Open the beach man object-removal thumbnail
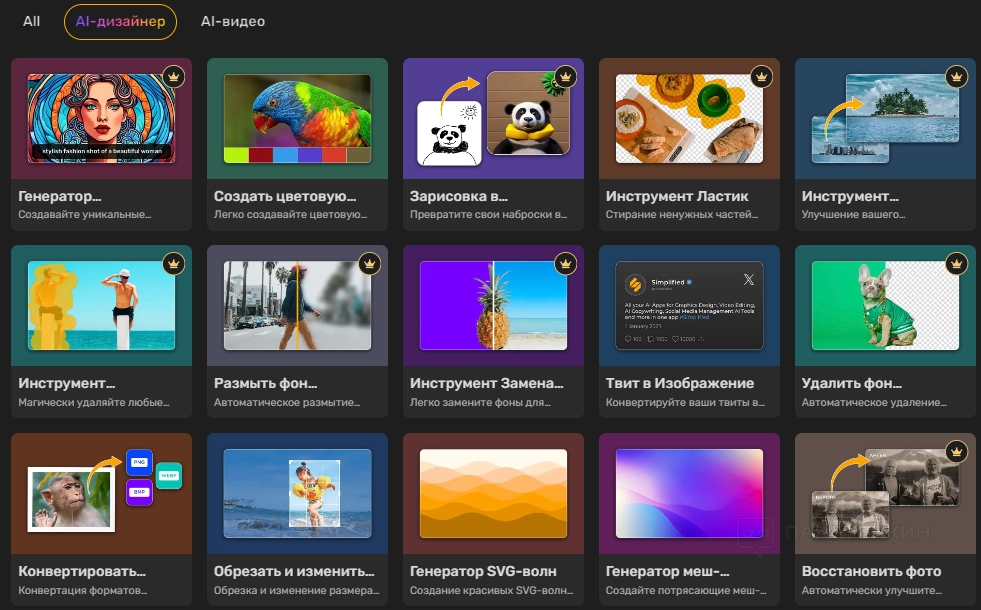Image resolution: width=981 pixels, height=610 pixels. click(101, 305)
